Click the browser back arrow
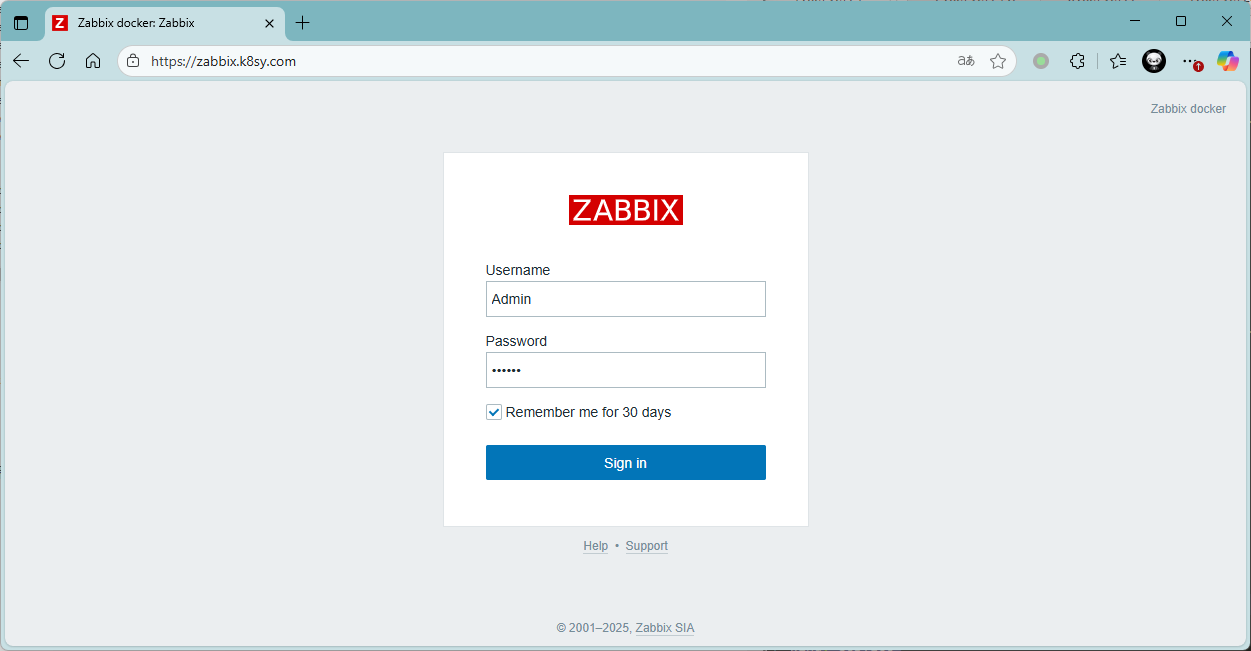 click(x=21, y=61)
